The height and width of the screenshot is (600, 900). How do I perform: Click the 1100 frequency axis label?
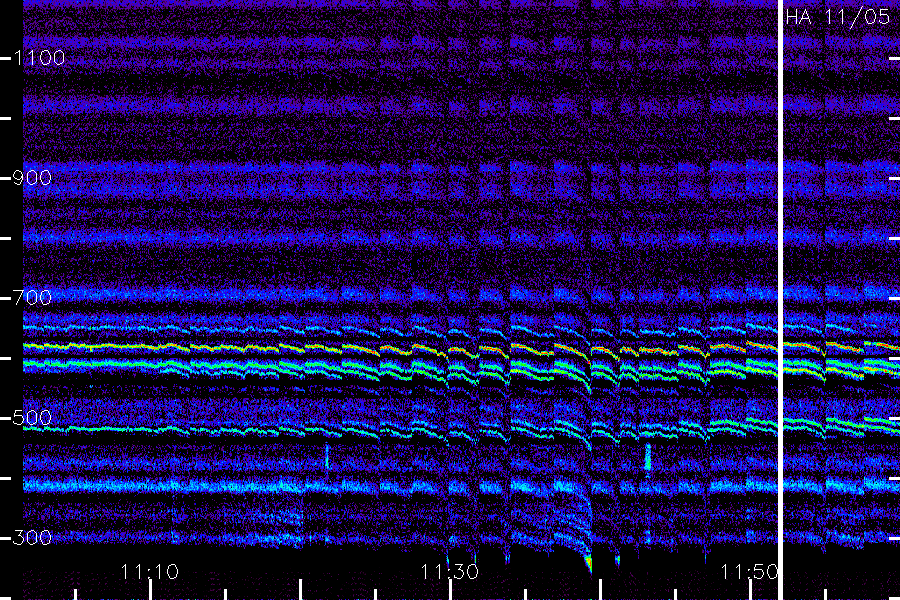(39, 58)
